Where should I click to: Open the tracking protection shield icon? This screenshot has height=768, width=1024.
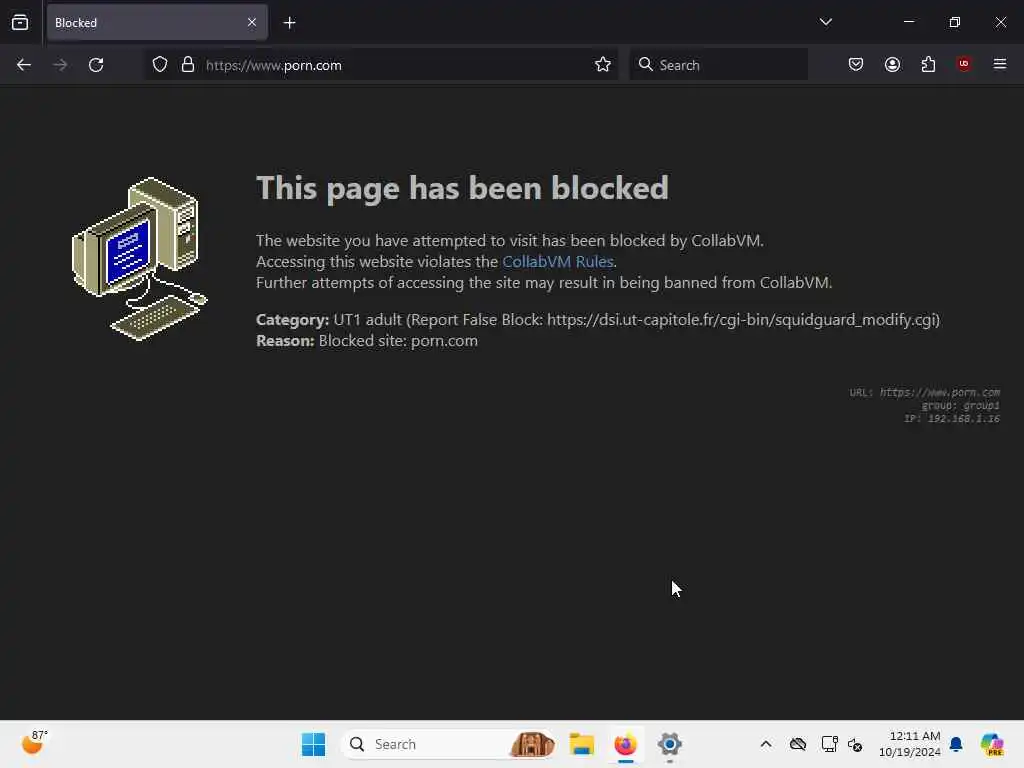tap(160, 65)
